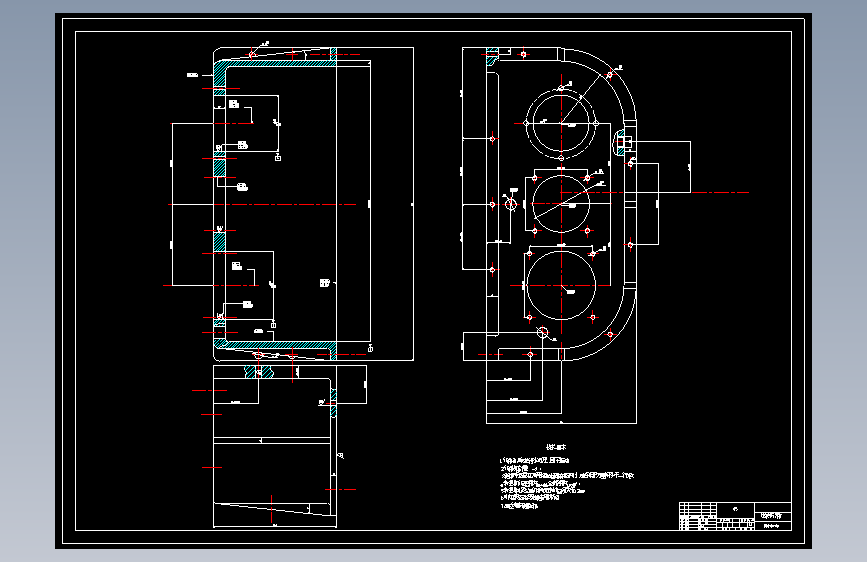867x562 pixels.
Task: Select the largest bottom bore circle in gearbox view
Action: [561, 285]
